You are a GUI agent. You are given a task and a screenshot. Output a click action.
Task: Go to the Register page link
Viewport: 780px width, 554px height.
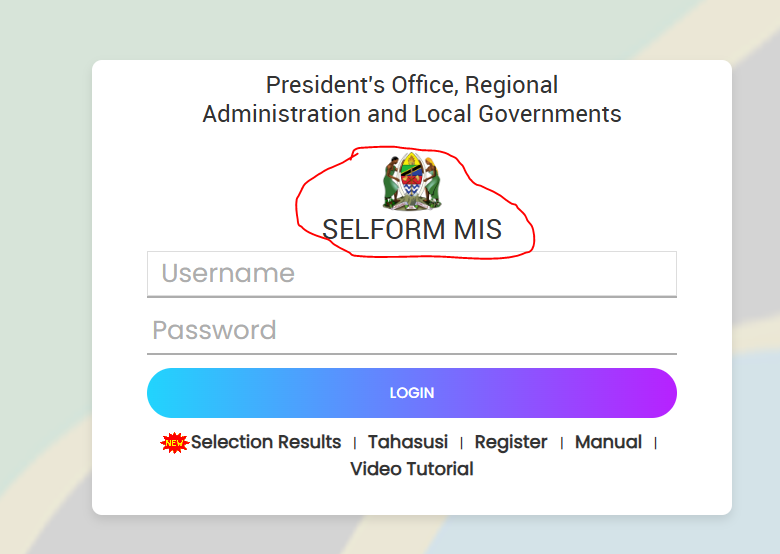click(x=511, y=442)
